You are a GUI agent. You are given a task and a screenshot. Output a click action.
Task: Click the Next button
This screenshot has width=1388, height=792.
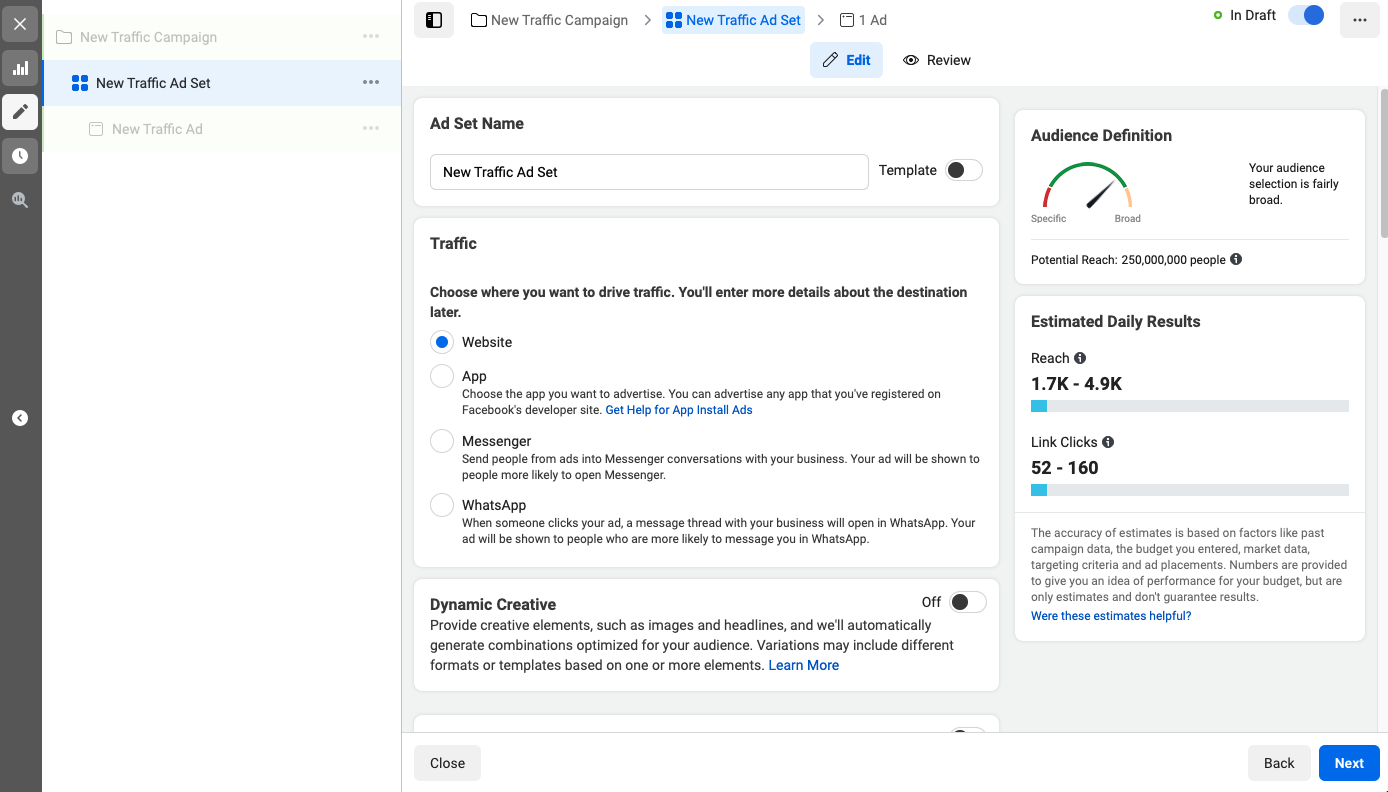pos(1349,763)
